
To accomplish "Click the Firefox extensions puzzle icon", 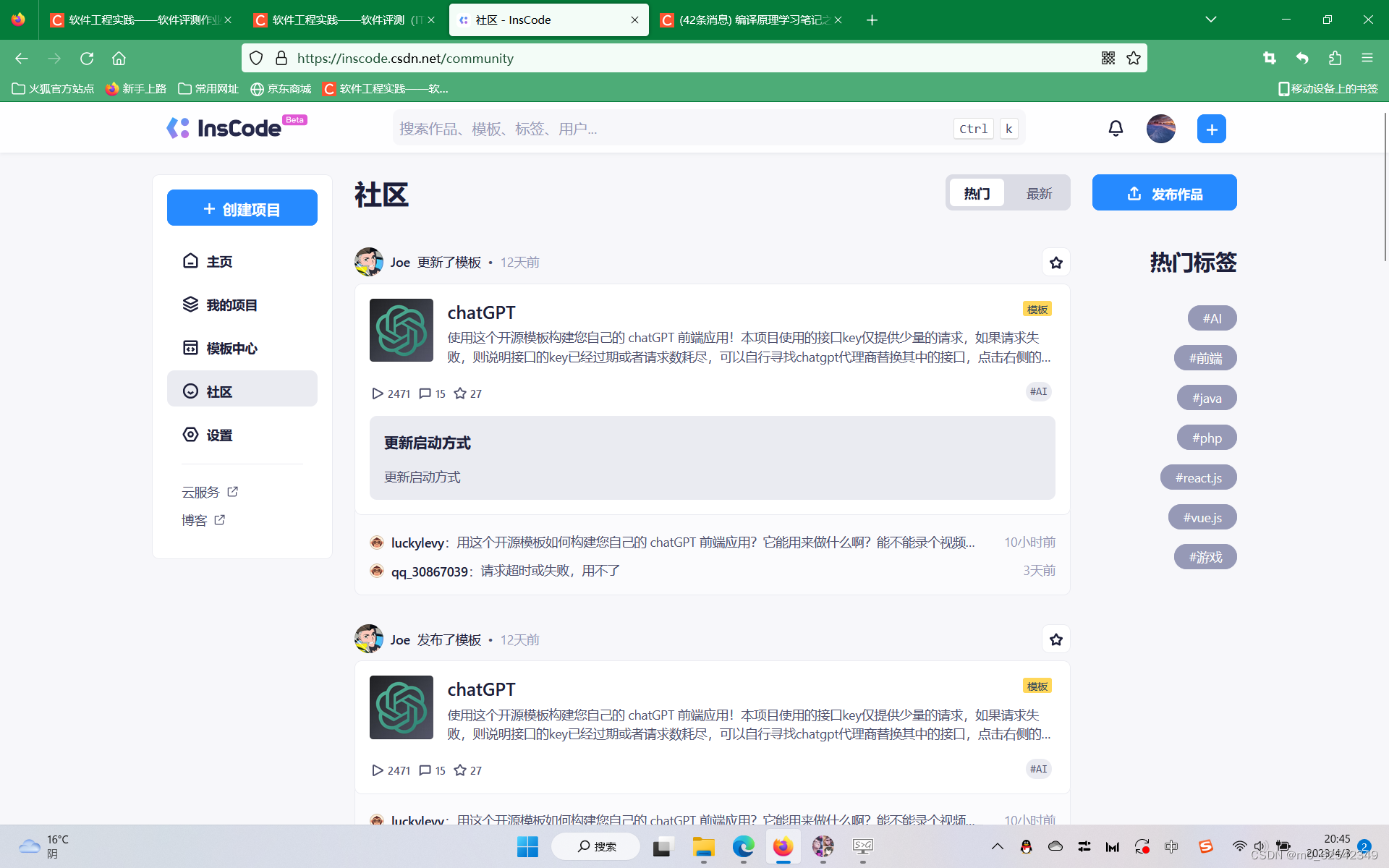I will 1335,58.
